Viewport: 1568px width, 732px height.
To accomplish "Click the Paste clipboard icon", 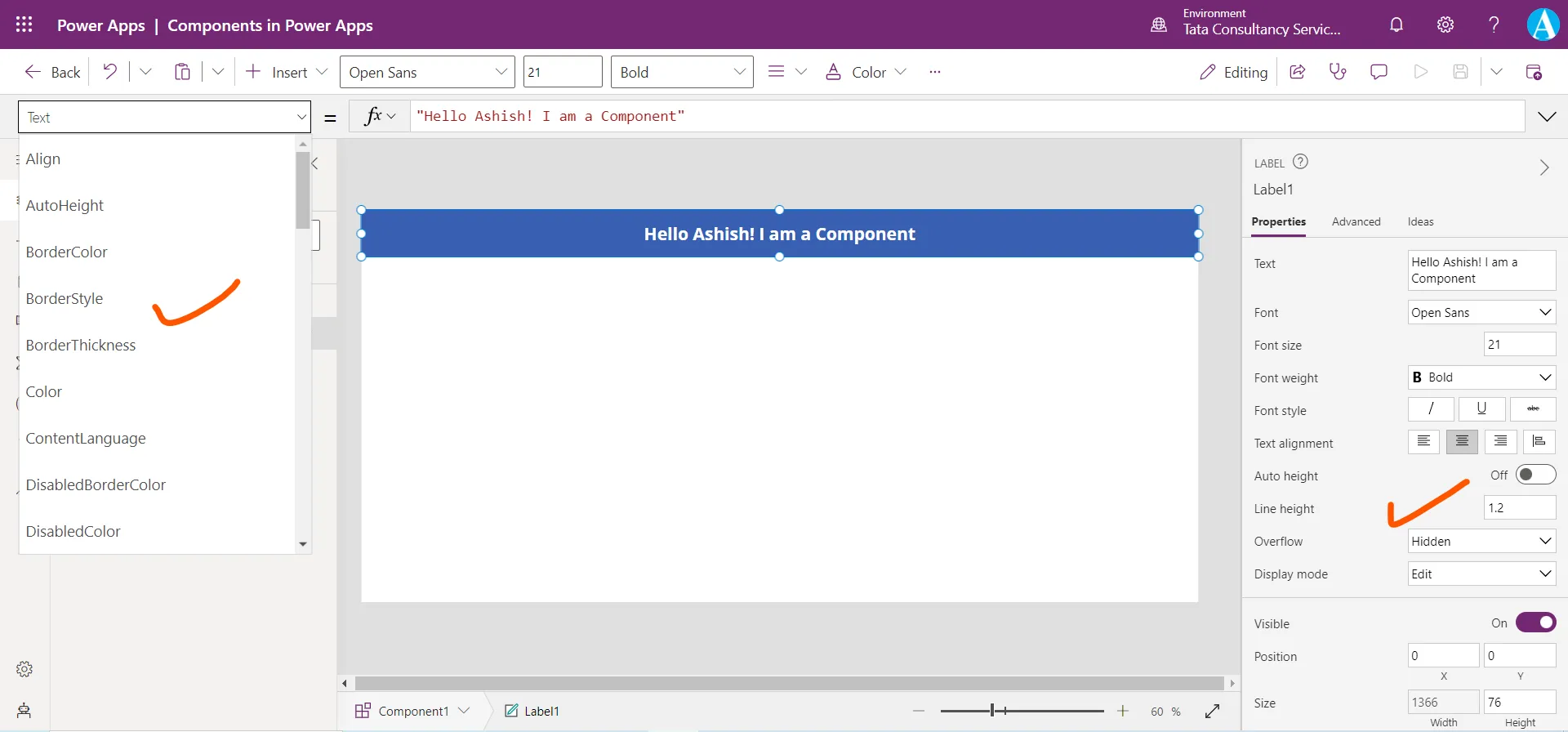I will click(x=182, y=72).
